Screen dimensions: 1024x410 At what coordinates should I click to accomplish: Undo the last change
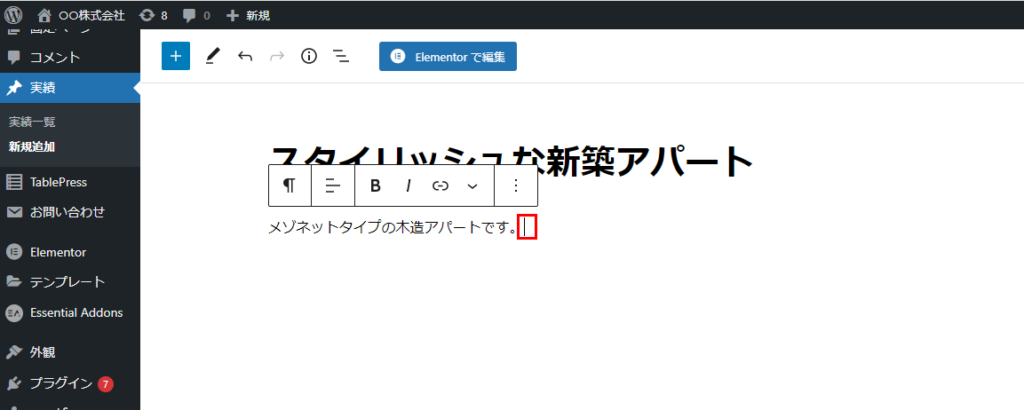click(245, 56)
